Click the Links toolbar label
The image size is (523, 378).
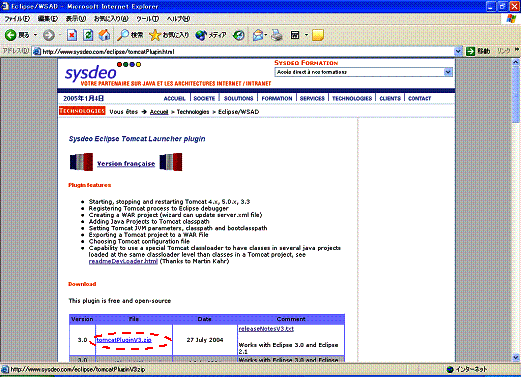click(503, 51)
